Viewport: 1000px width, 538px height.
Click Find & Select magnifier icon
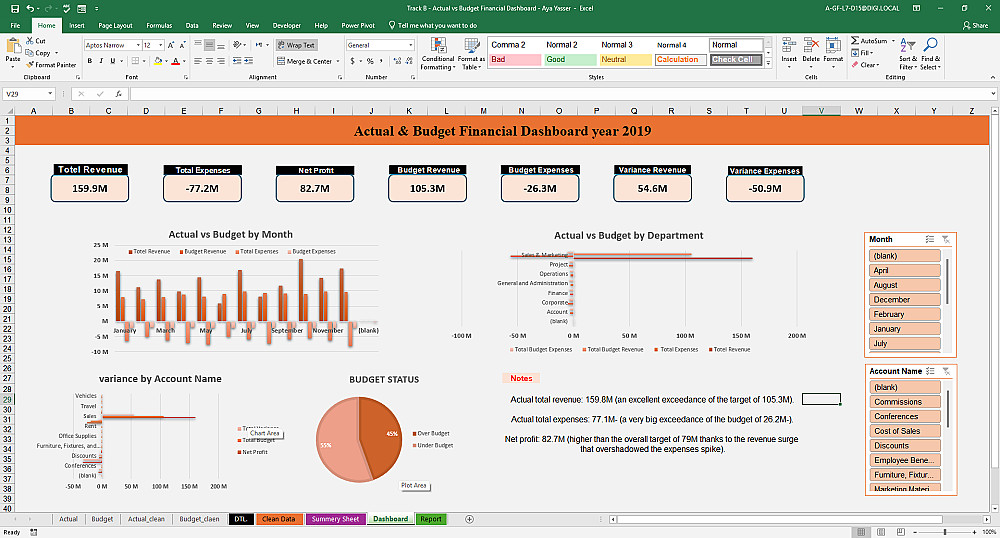click(930, 45)
